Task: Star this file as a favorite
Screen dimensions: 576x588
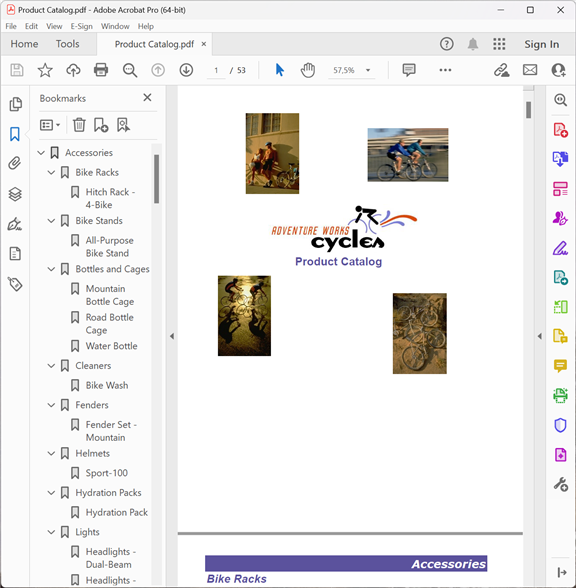Action: click(x=45, y=70)
